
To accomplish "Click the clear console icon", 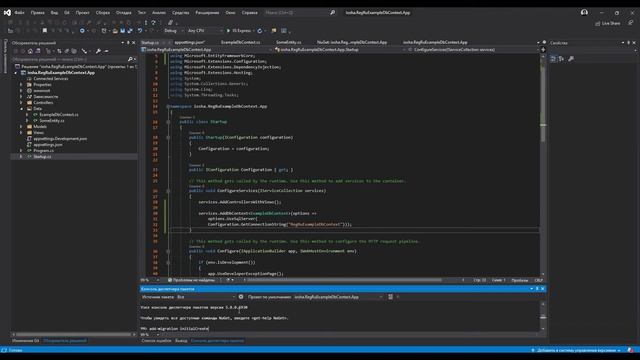I will click(x=391, y=297).
